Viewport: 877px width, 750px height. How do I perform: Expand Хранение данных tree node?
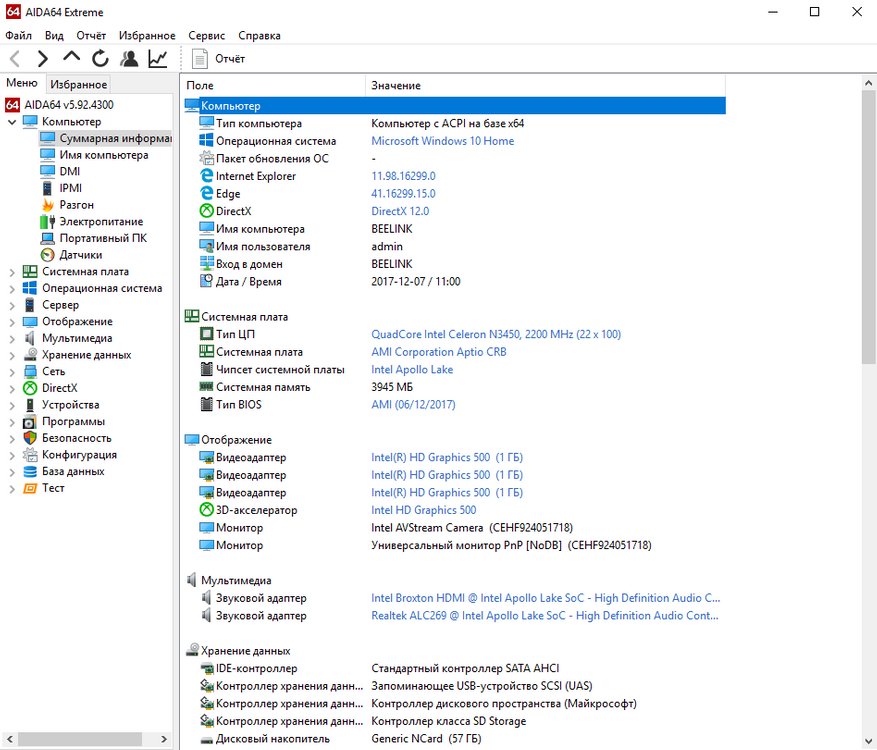(12, 356)
